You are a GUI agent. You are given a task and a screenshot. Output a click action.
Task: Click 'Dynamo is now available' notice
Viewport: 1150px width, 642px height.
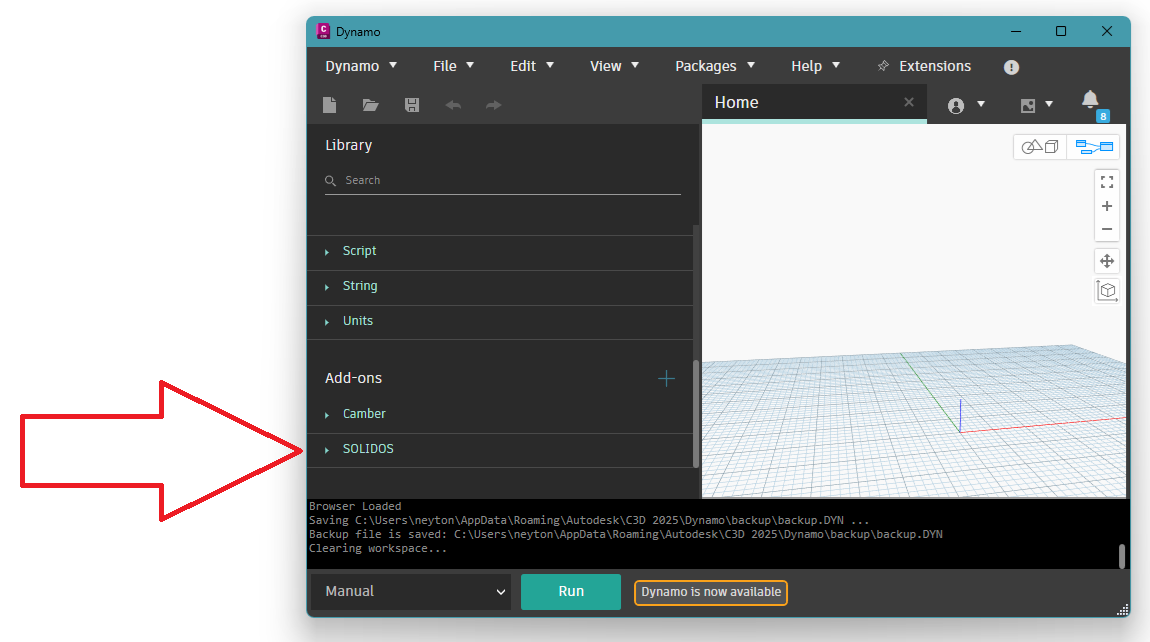[711, 592]
